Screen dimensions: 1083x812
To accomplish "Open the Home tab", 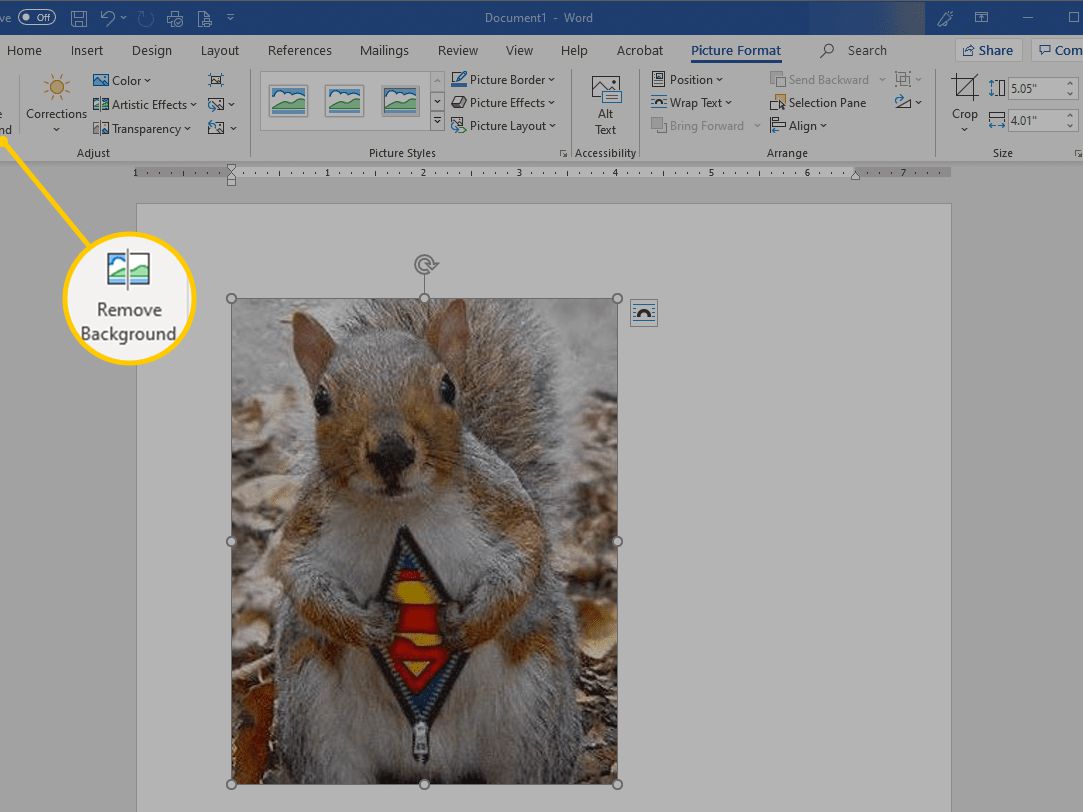I will point(24,50).
